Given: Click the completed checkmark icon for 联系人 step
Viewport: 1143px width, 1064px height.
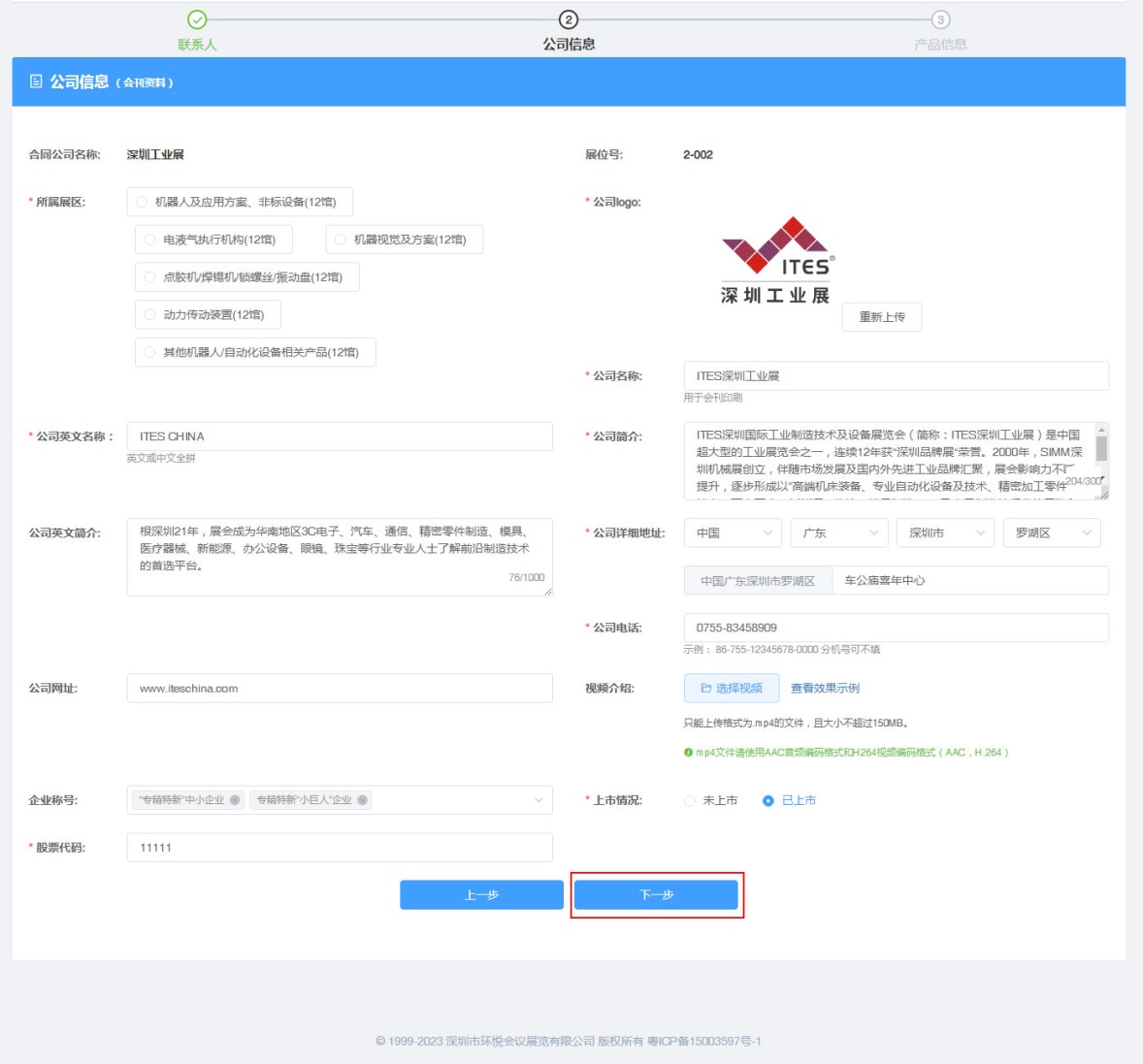Looking at the screenshot, I should 197,19.
